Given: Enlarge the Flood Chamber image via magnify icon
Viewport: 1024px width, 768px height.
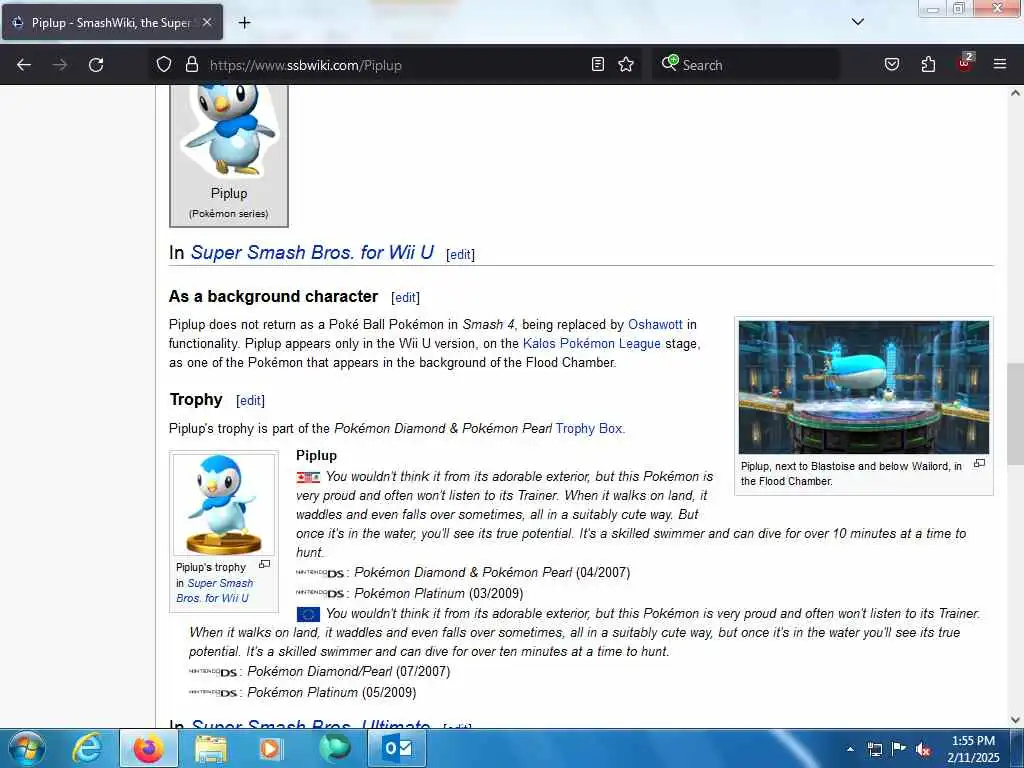Looking at the screenshot, I should pyautogui.click(x=979, y=464).
